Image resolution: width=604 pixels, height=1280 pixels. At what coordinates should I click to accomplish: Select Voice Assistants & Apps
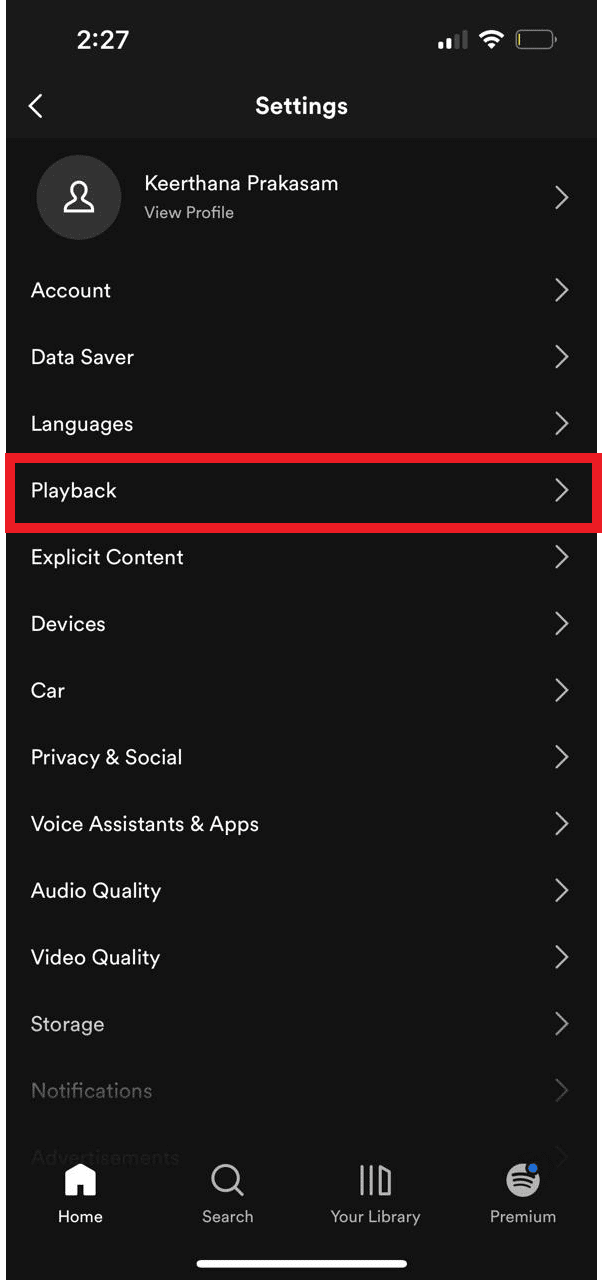tap(302, 824)
